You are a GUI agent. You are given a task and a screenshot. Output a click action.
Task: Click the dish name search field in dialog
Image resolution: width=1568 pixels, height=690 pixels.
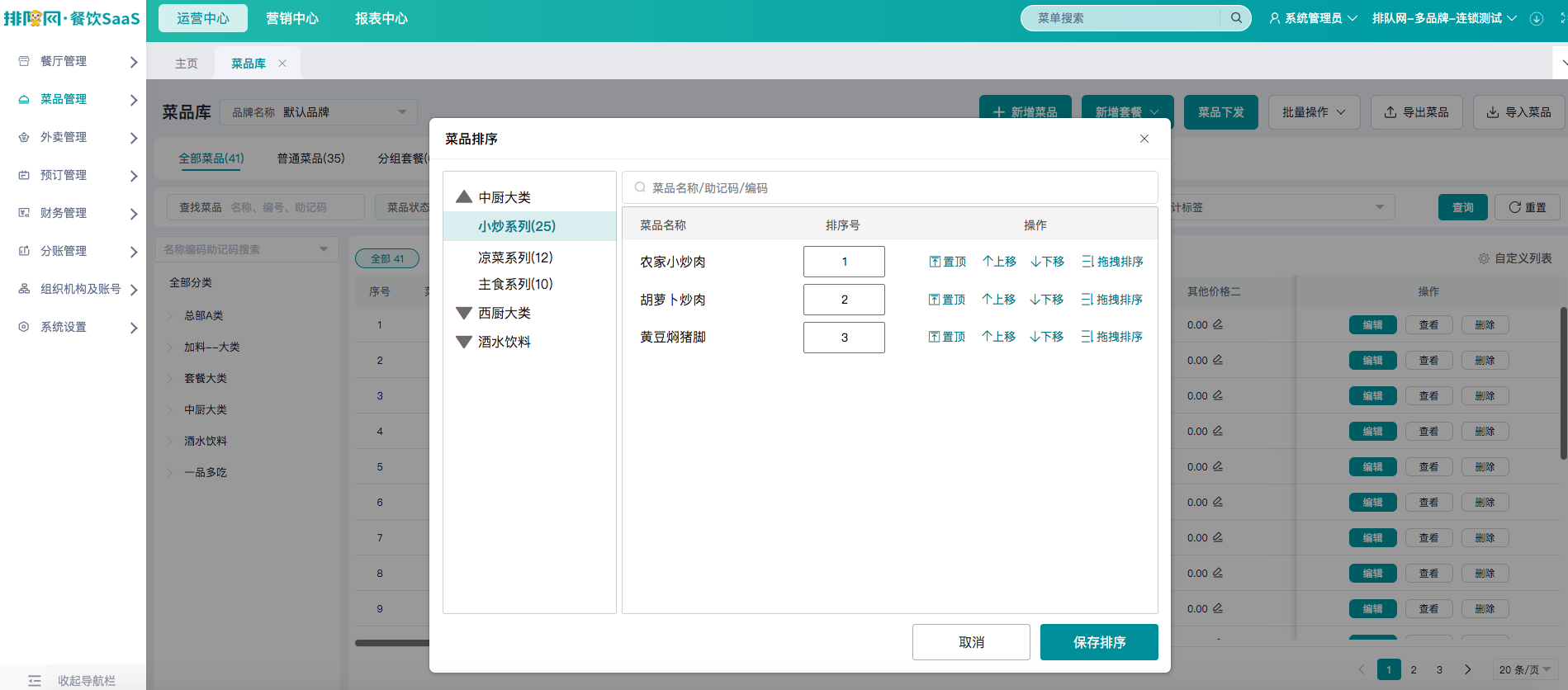890,187
